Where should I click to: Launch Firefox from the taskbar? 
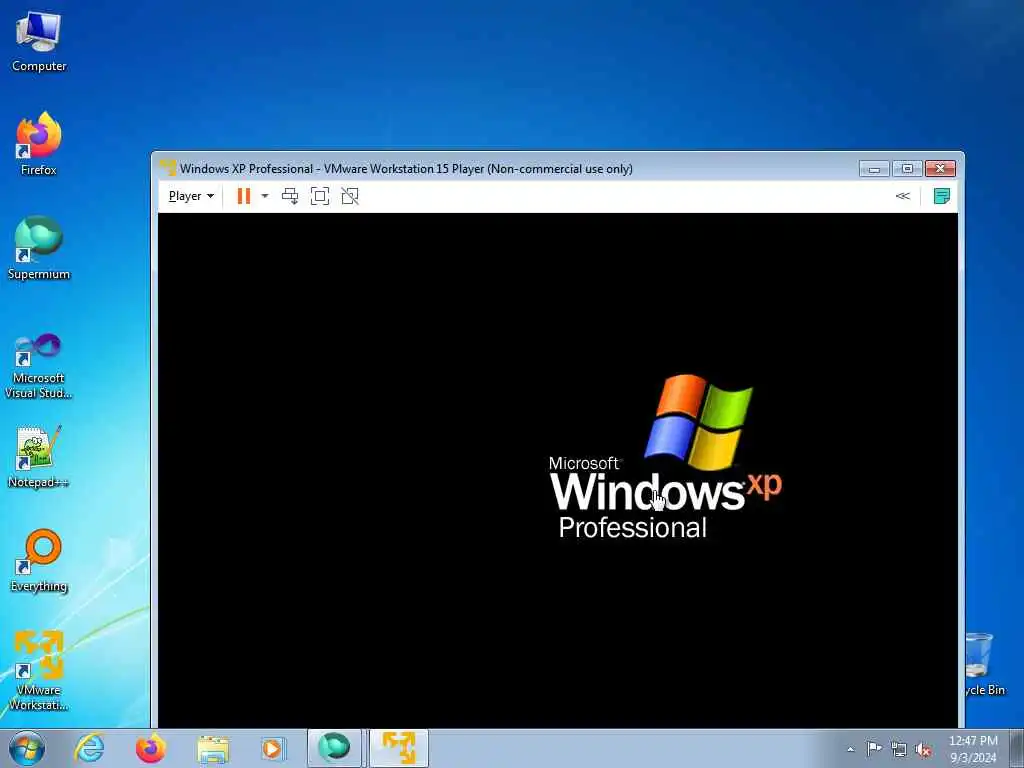point(151,748)
